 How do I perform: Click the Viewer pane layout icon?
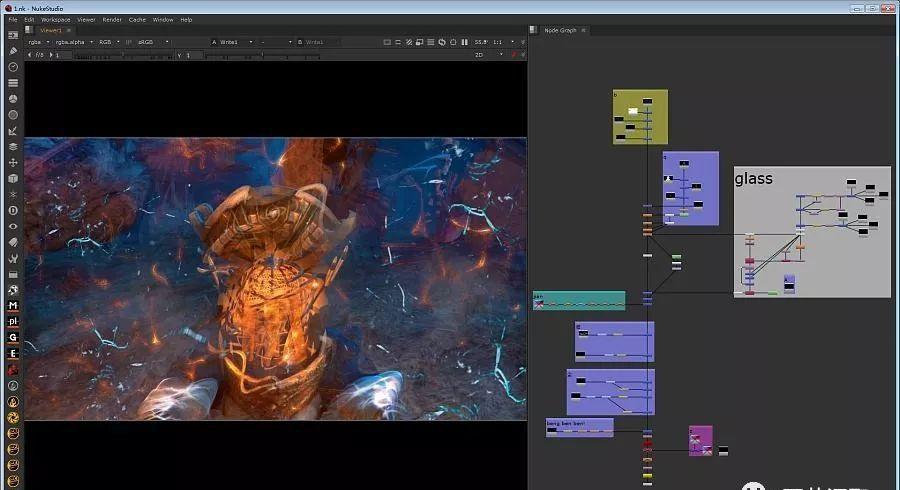click(x=29, y=30)
